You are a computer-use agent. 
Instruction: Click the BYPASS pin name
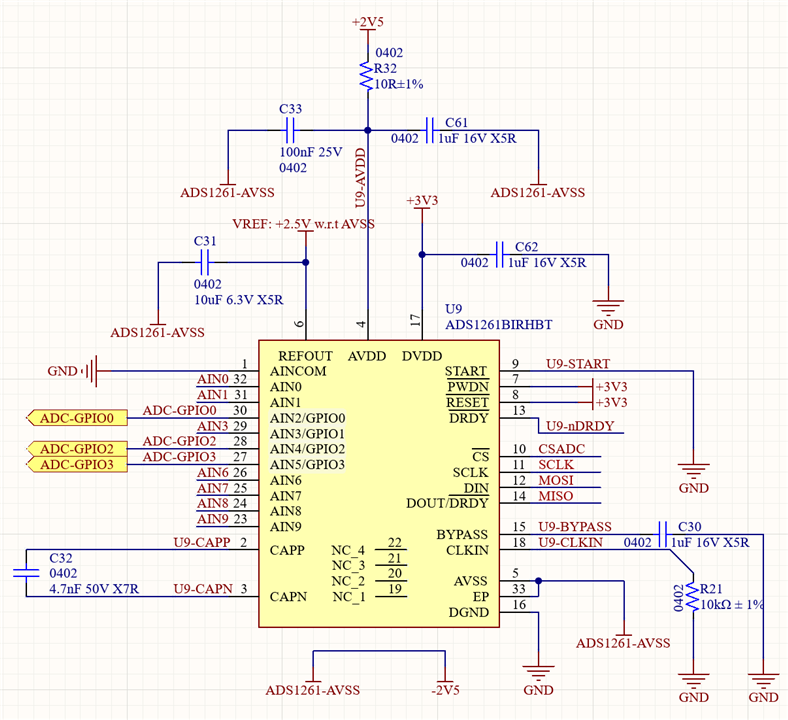pyautogui.click(x=462, y=534)
